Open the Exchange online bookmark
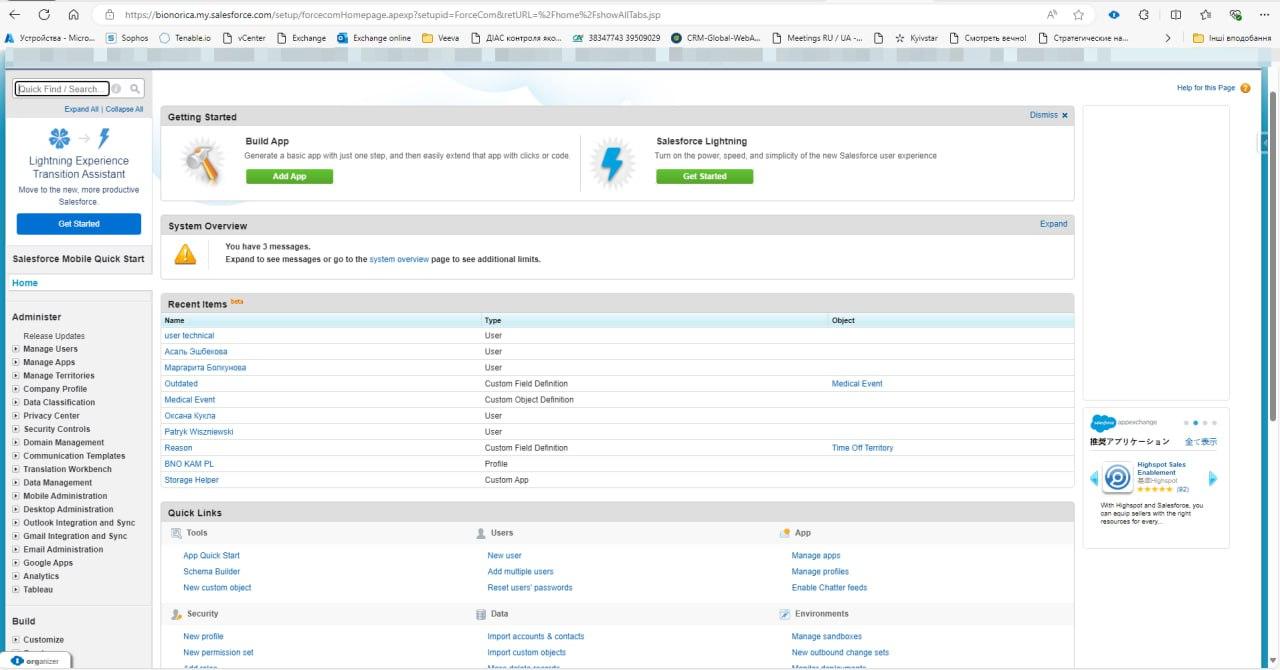The image size is (1280, 670). pos(374,38)
